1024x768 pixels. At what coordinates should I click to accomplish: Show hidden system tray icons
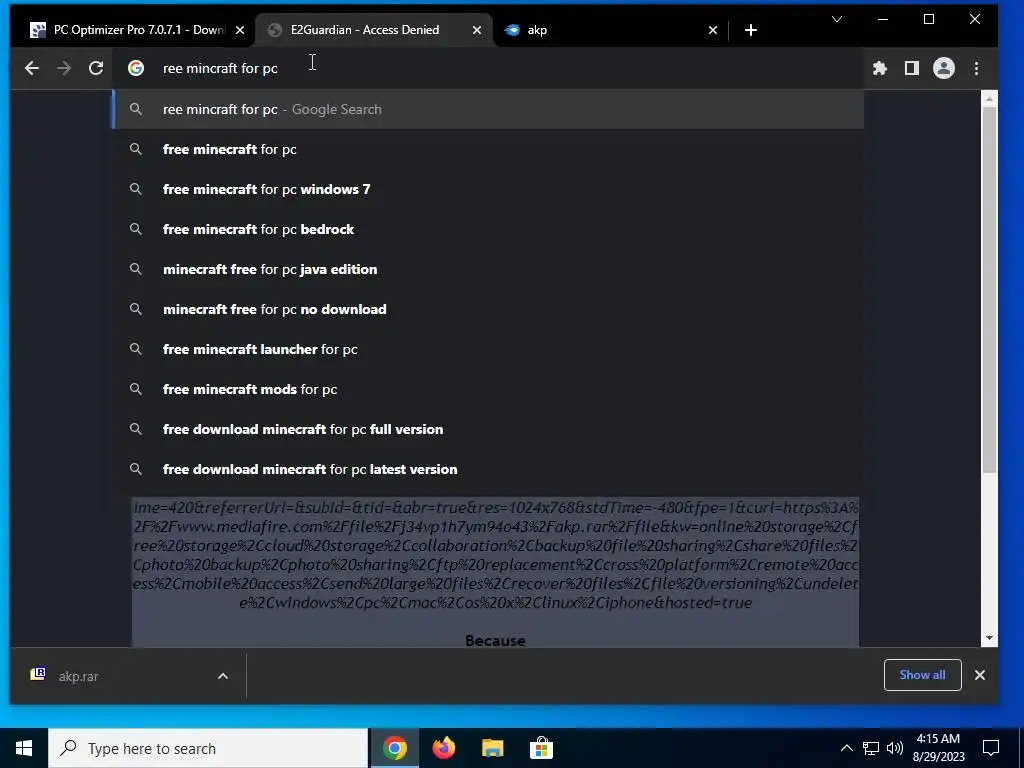point(846,748)
